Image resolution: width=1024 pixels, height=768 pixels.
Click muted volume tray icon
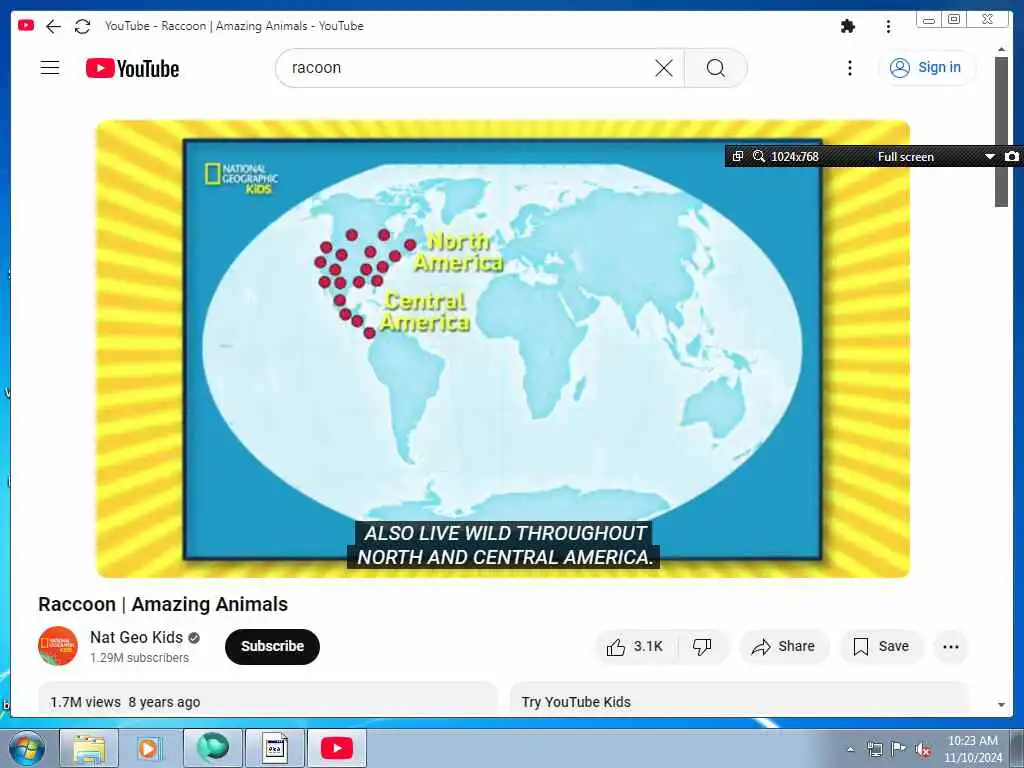[x=923, y=750]
